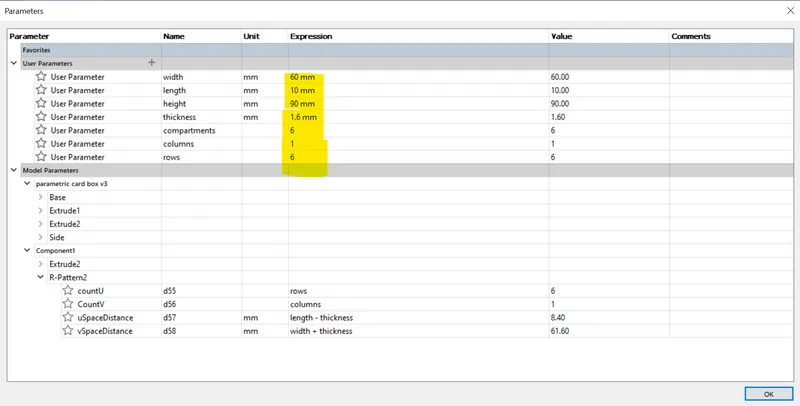The width and height of the screenshot is (800, 406).
Task: Favorite the width user parameter star
Action: [41, 77]
